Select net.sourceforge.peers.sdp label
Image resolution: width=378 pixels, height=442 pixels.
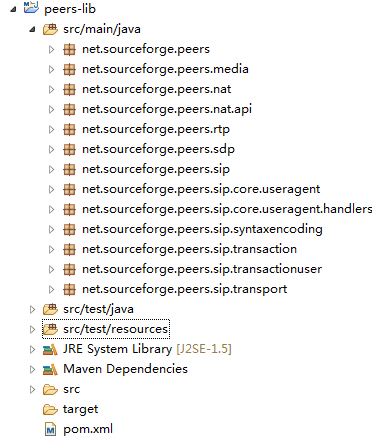click(158, 150)
